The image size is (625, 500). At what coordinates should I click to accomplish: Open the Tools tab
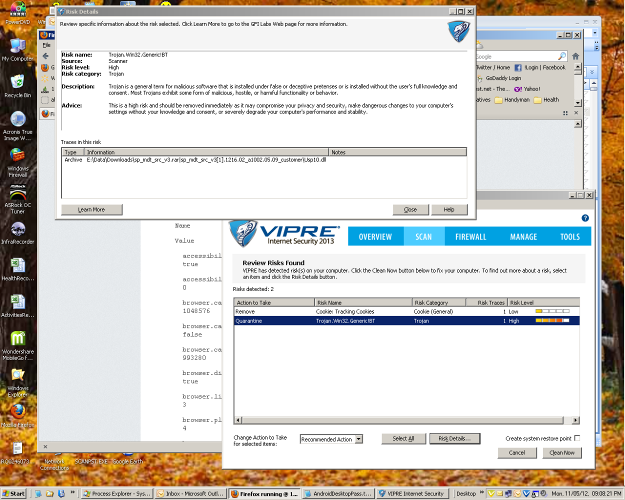[570, 237]
